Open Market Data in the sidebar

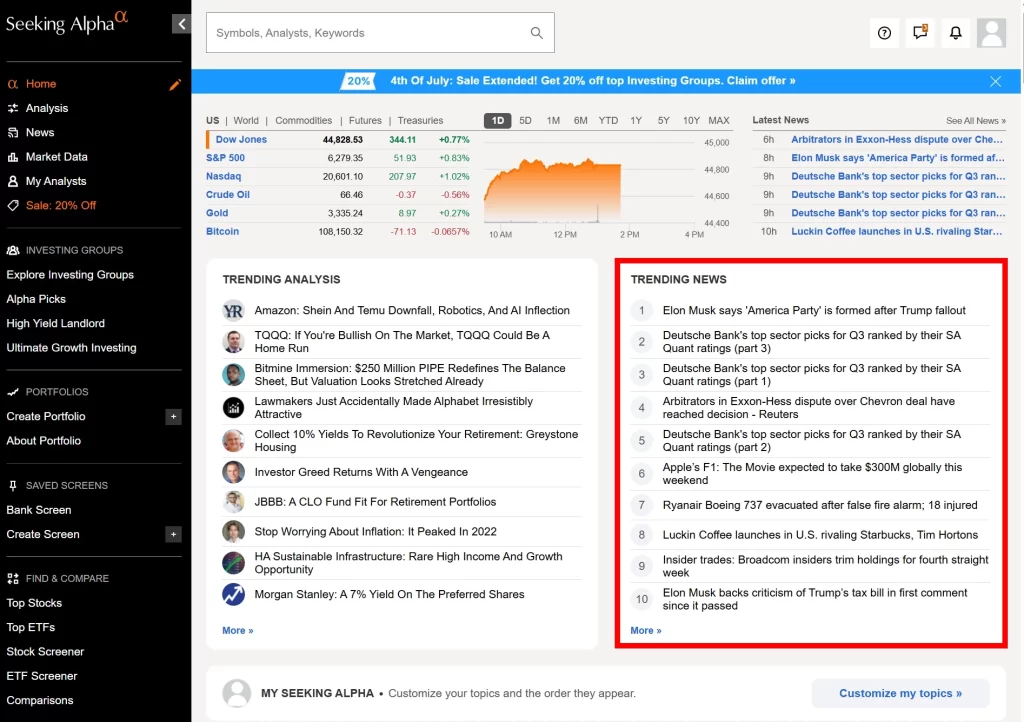(x=56, y=157)
